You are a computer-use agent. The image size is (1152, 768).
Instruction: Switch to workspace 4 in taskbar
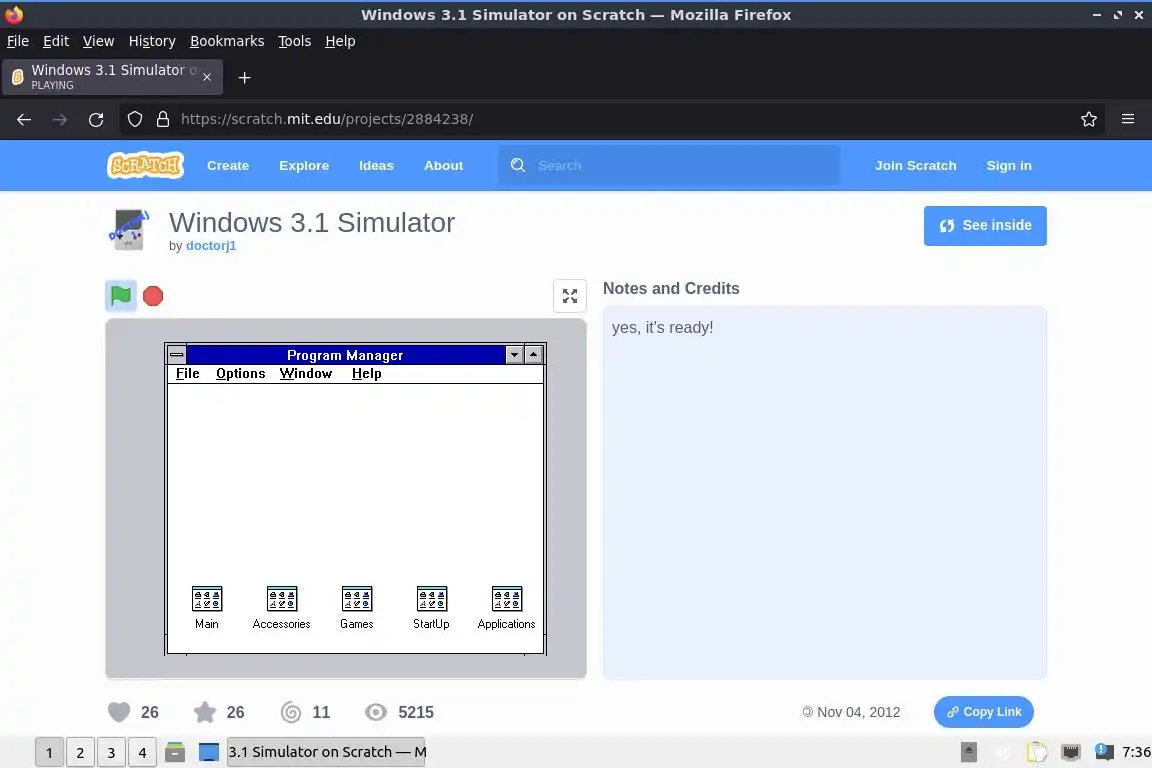coord(142,753)
